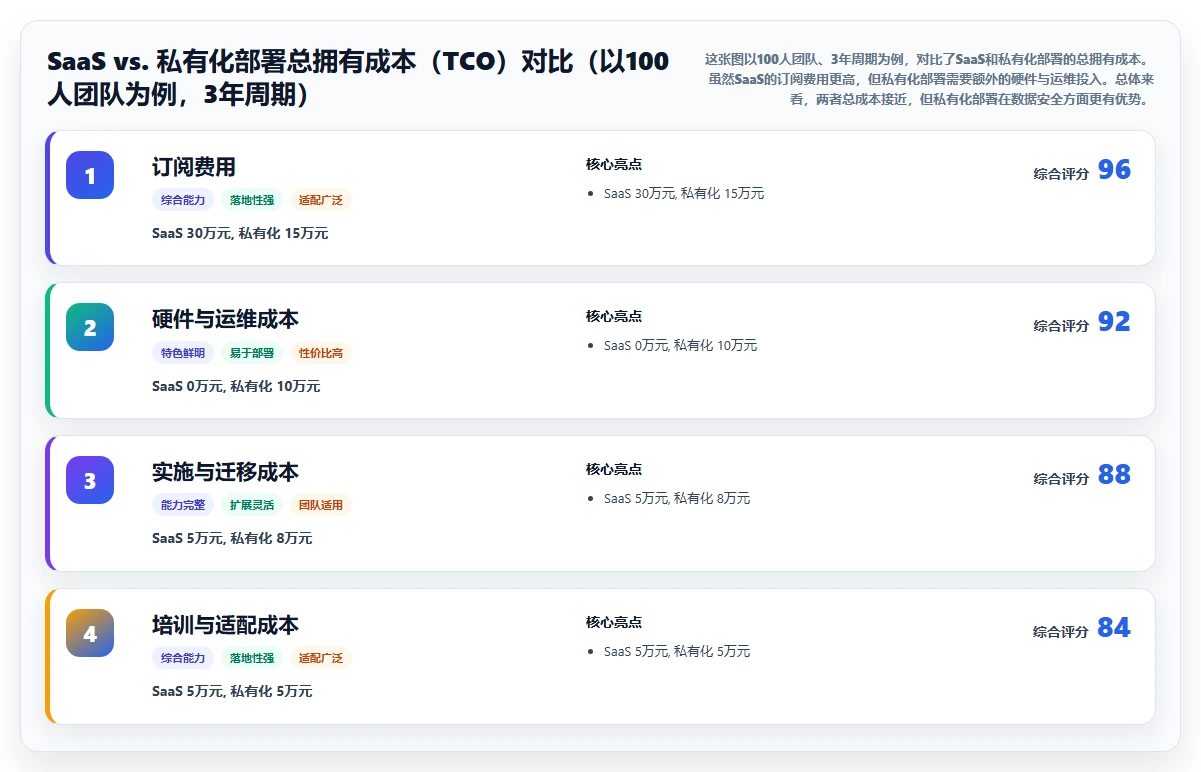Click bullet item SaaS 30万元, 私有化 15万元
This screenshot has width=1201, height=772.
coord(684,193)
